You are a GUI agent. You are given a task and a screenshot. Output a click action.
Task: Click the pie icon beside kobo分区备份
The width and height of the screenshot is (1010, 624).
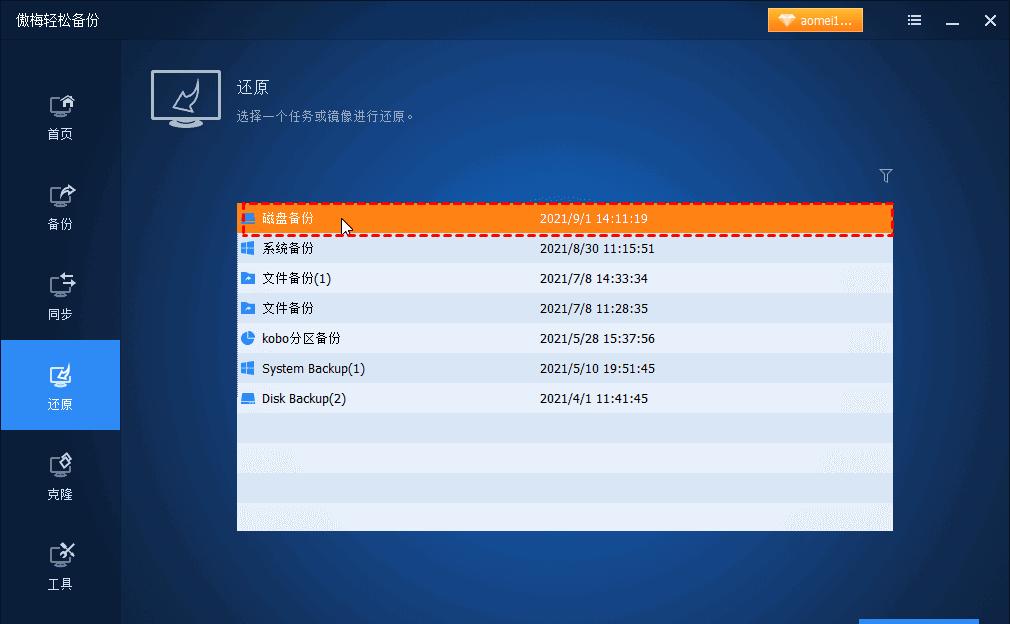[248, 338]
